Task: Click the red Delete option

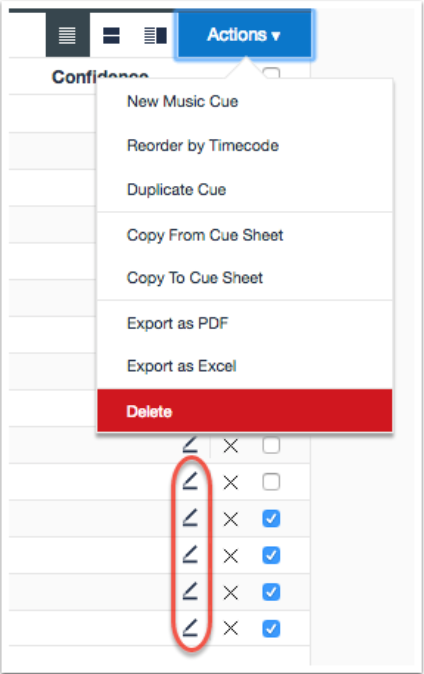Action: (x=245, y=411)
